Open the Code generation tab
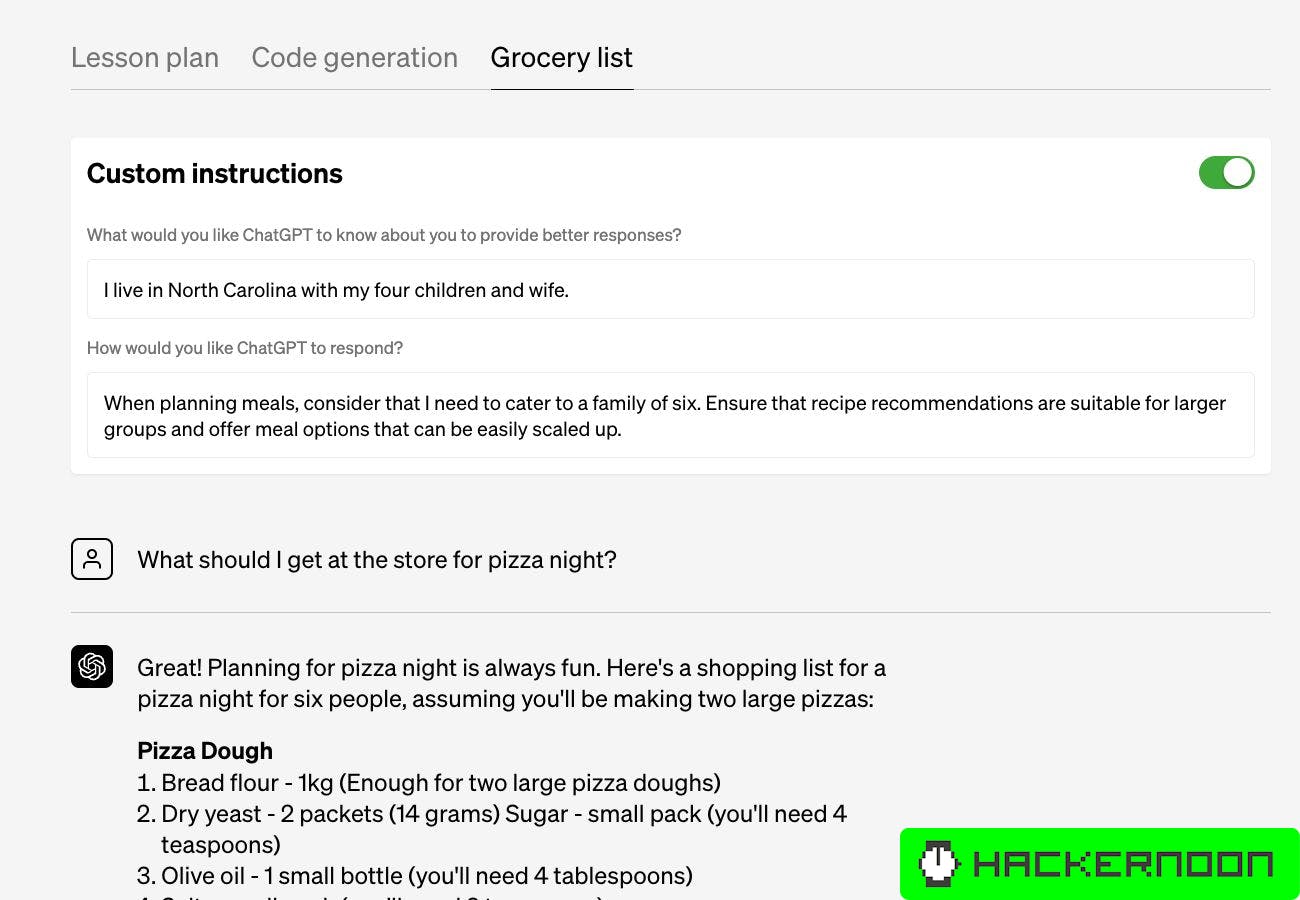The height and width of the screenshot is (900, 1300). 354,57
